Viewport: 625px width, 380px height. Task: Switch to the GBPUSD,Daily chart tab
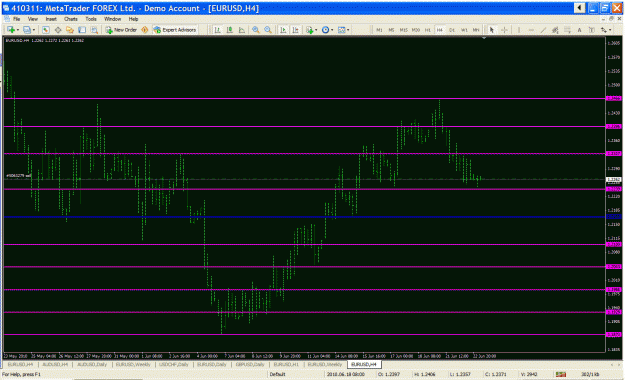pyautogui.click(x=250, y=364)
